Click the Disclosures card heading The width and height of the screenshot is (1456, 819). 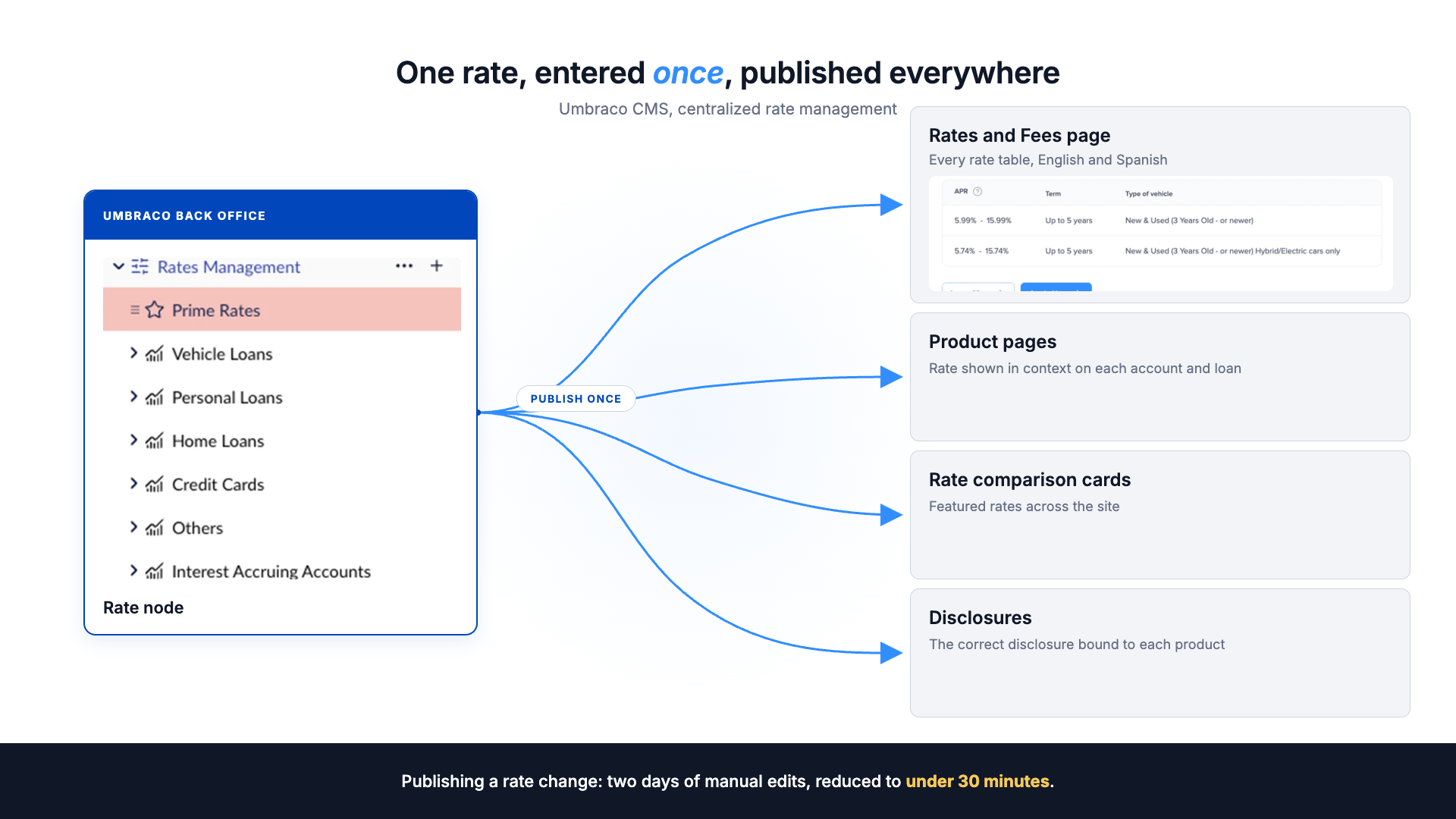[981, 617]
